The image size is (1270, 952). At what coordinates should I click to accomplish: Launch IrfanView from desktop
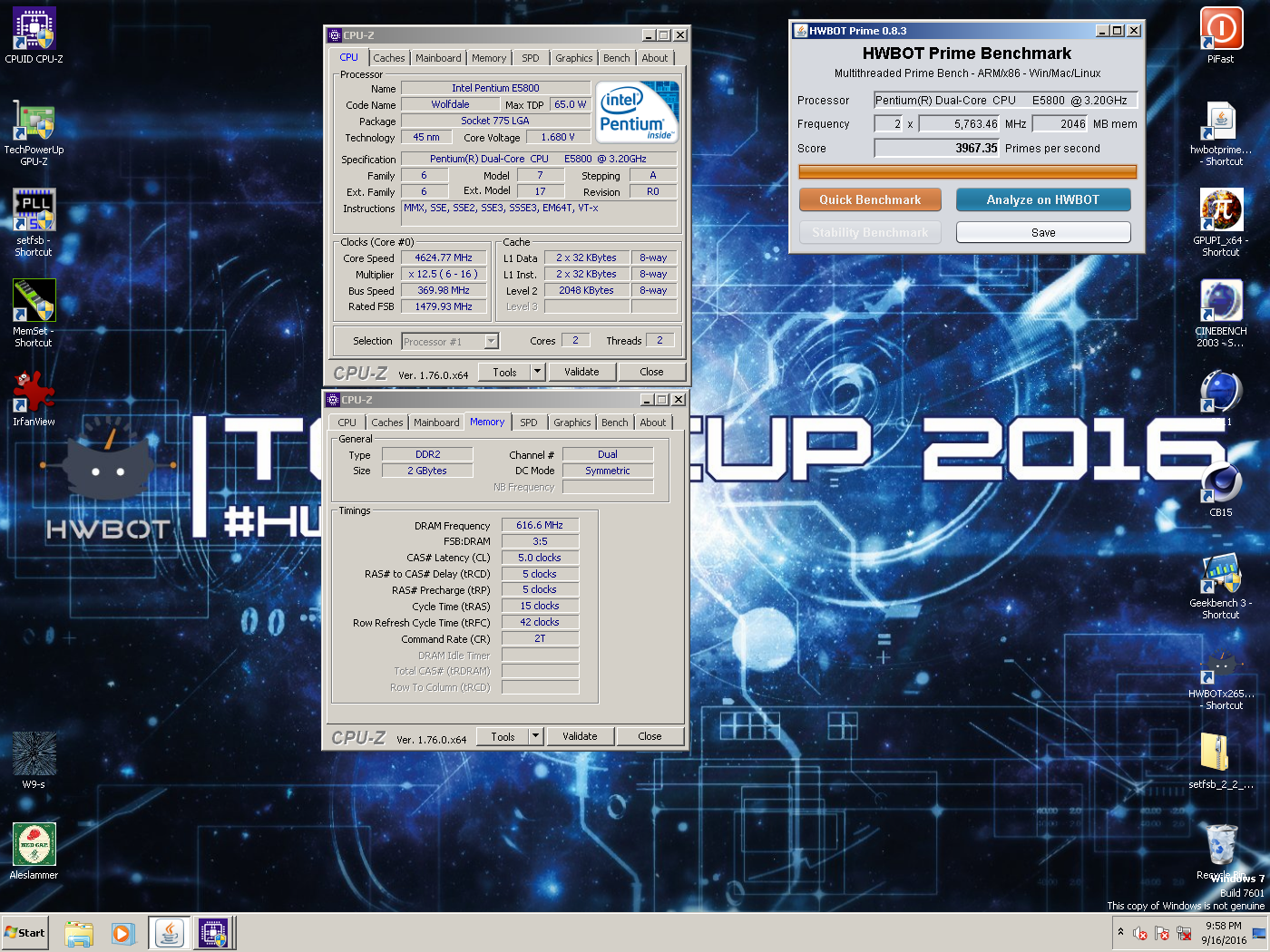34,398
